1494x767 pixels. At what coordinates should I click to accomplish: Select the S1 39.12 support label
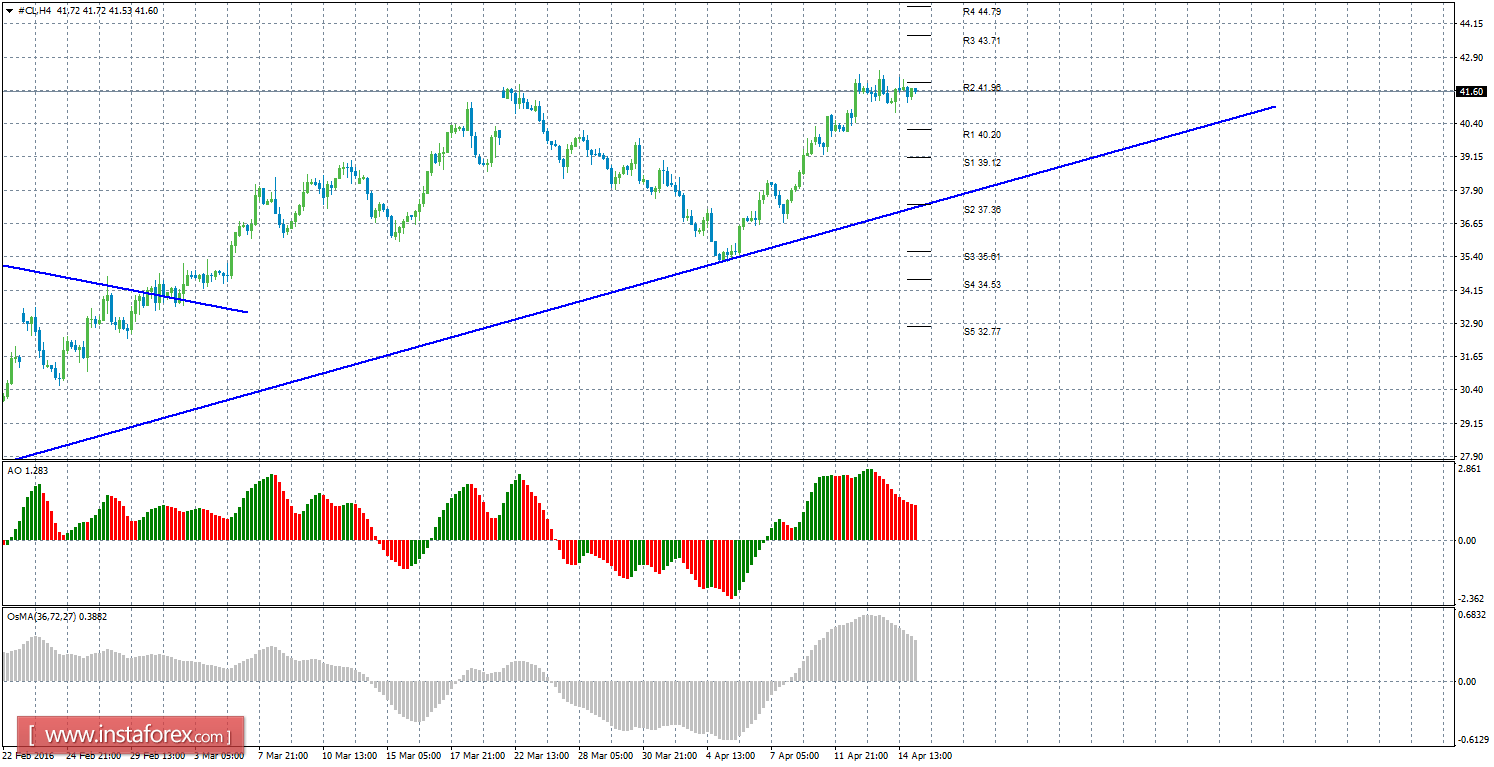coord(981,162)
